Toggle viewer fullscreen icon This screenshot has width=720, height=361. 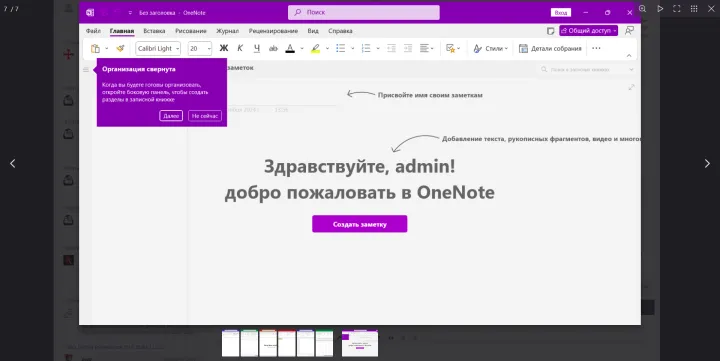coord(677,8)
